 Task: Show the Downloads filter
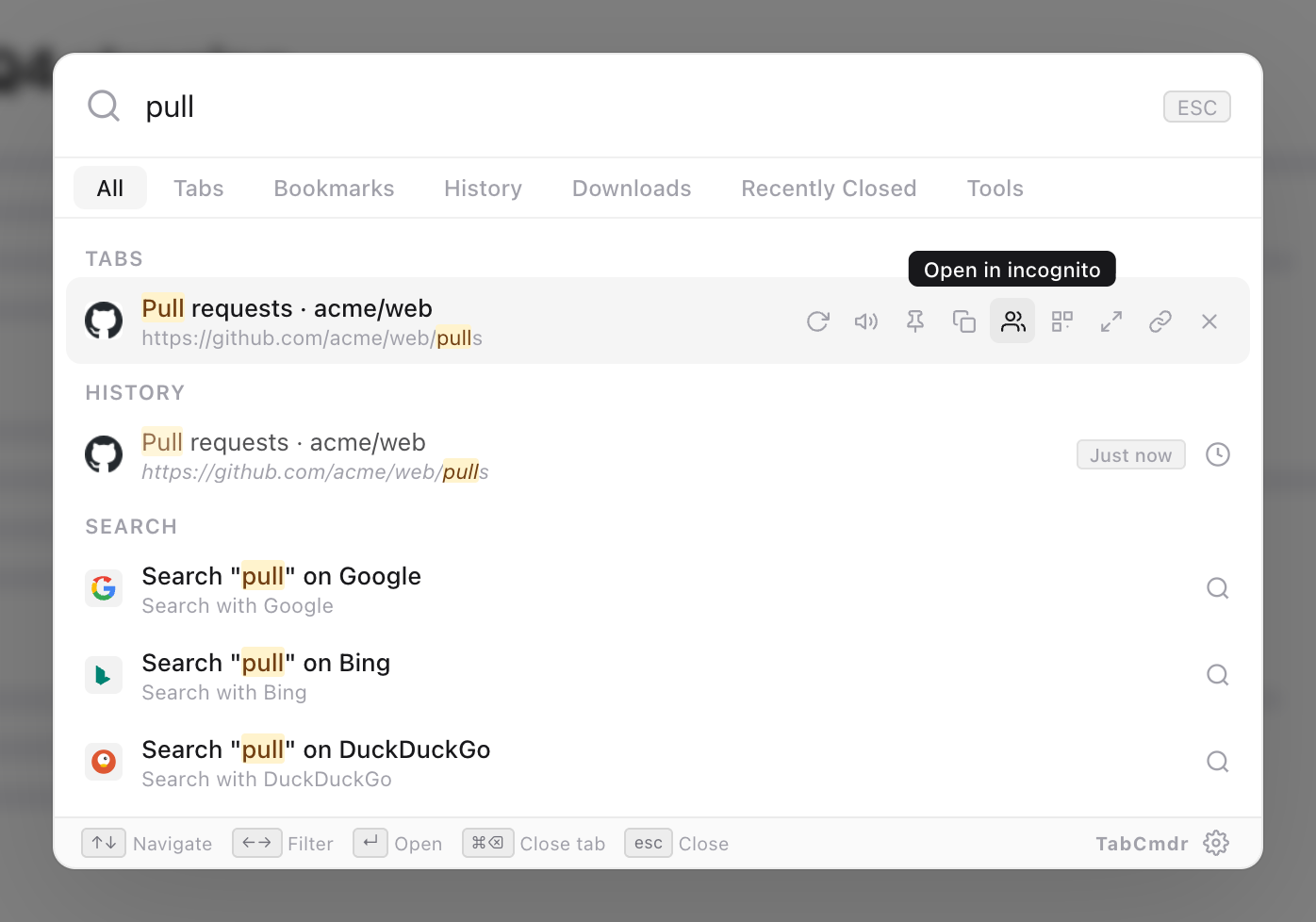[x=632, y=189]
